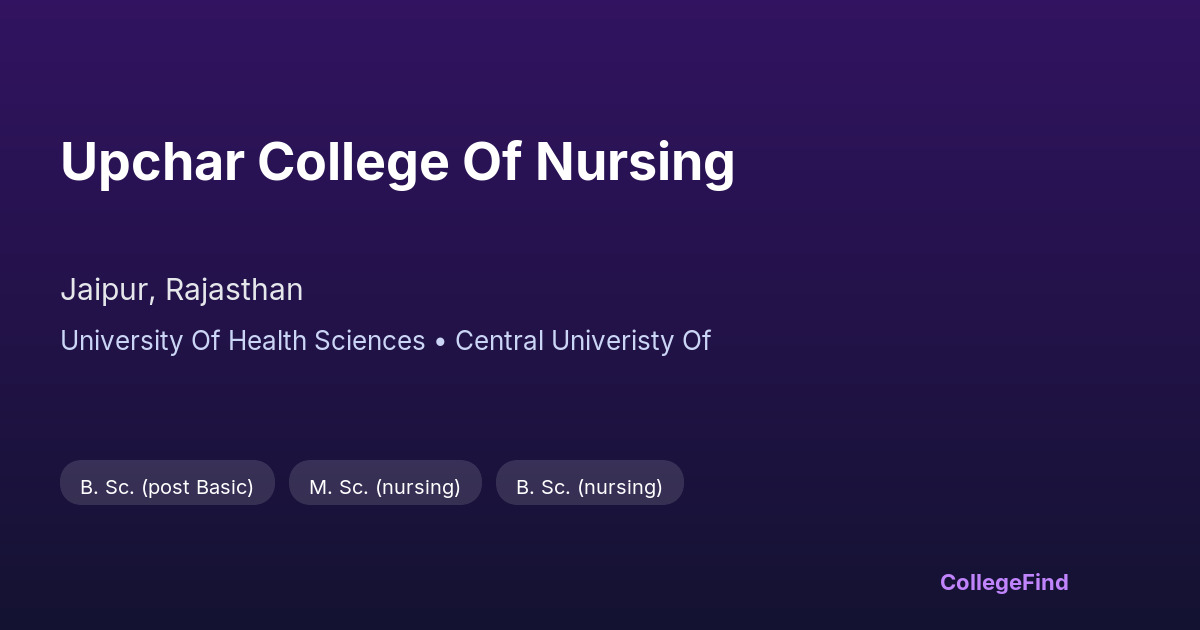
Task: Click 'post Basic' text inside first chip
Action: tap(197, 487)
